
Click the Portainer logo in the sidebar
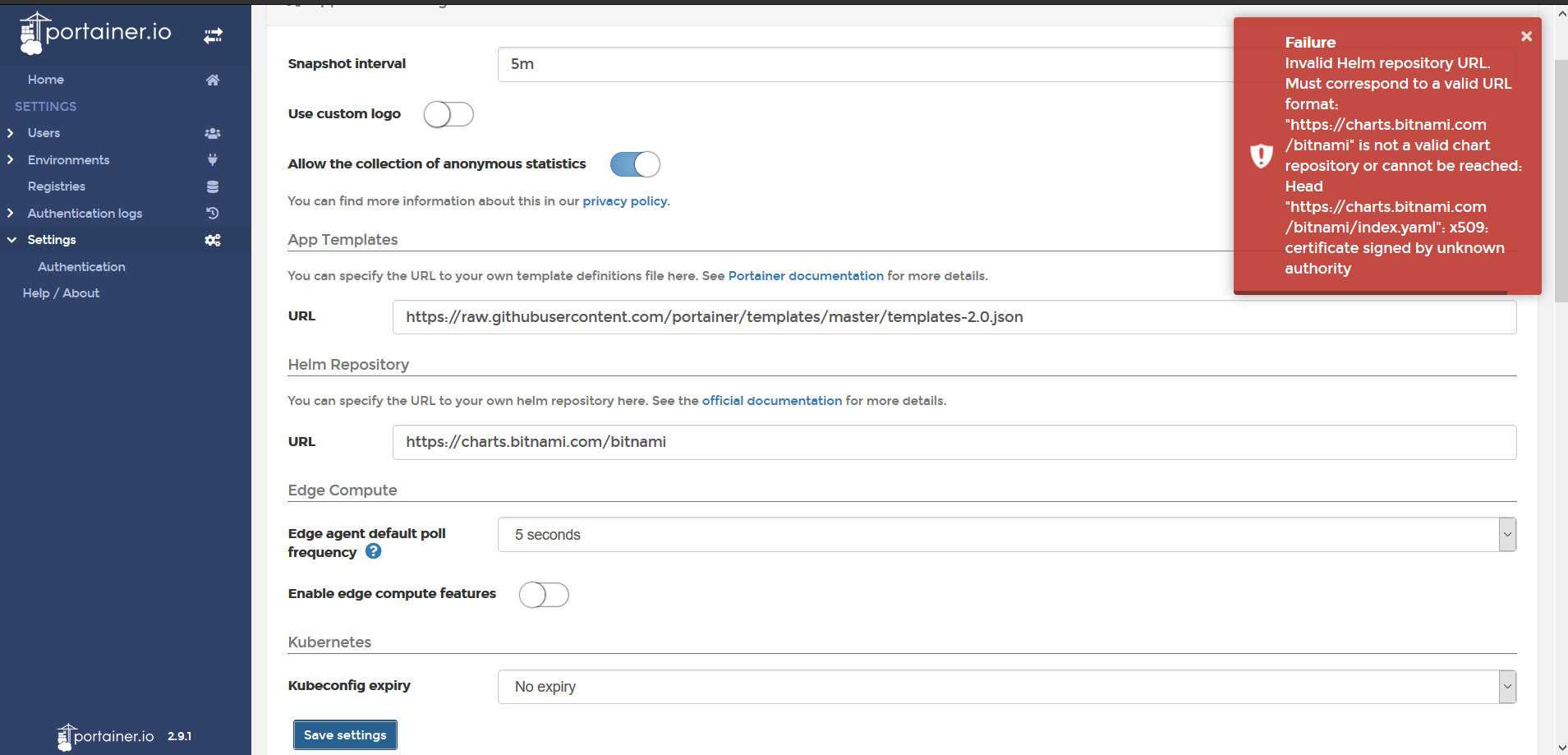pos(94,33)
